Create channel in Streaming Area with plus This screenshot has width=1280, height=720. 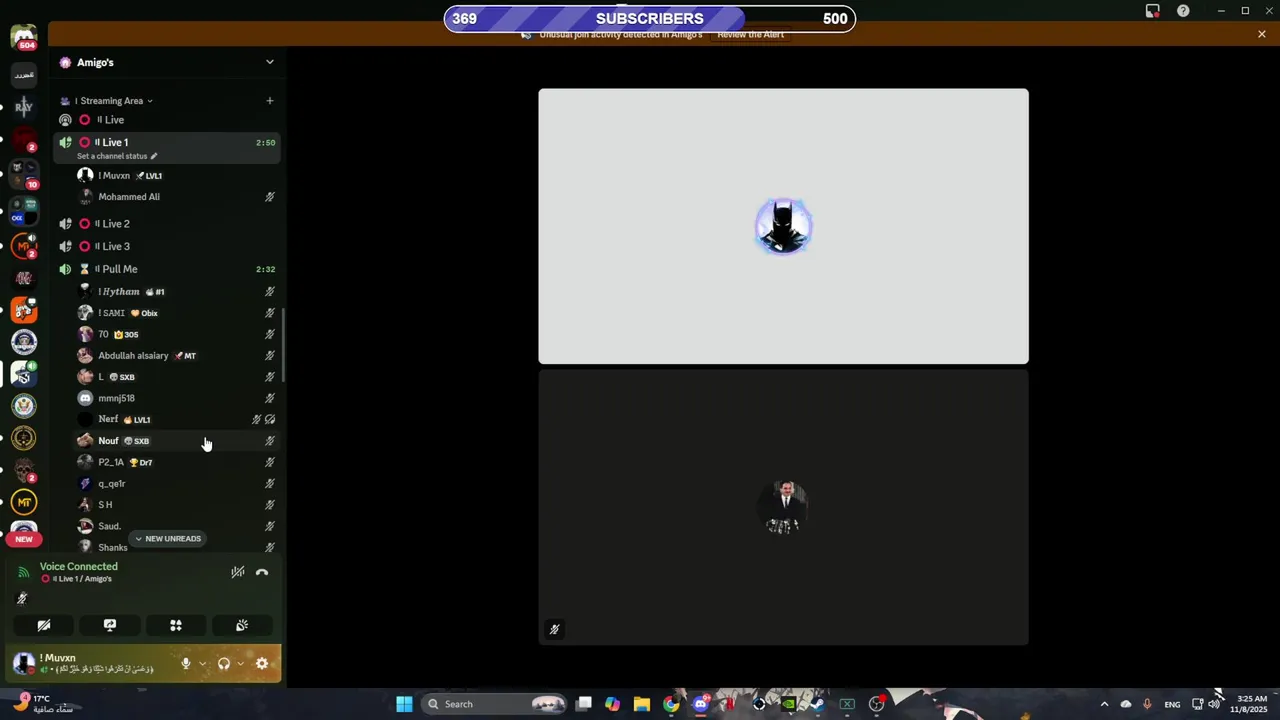click(269, 101)
